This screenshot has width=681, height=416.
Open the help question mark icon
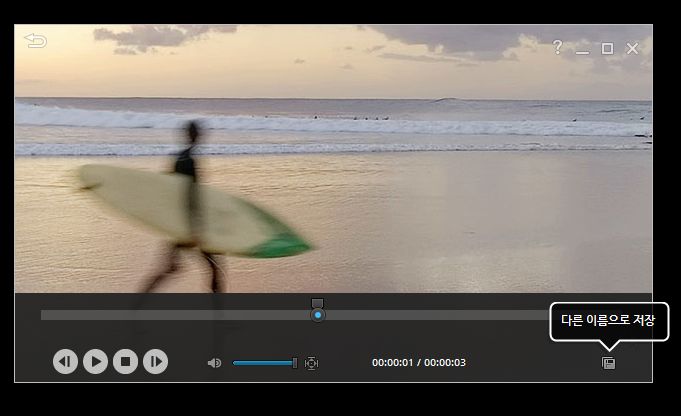tap(558, 47)
